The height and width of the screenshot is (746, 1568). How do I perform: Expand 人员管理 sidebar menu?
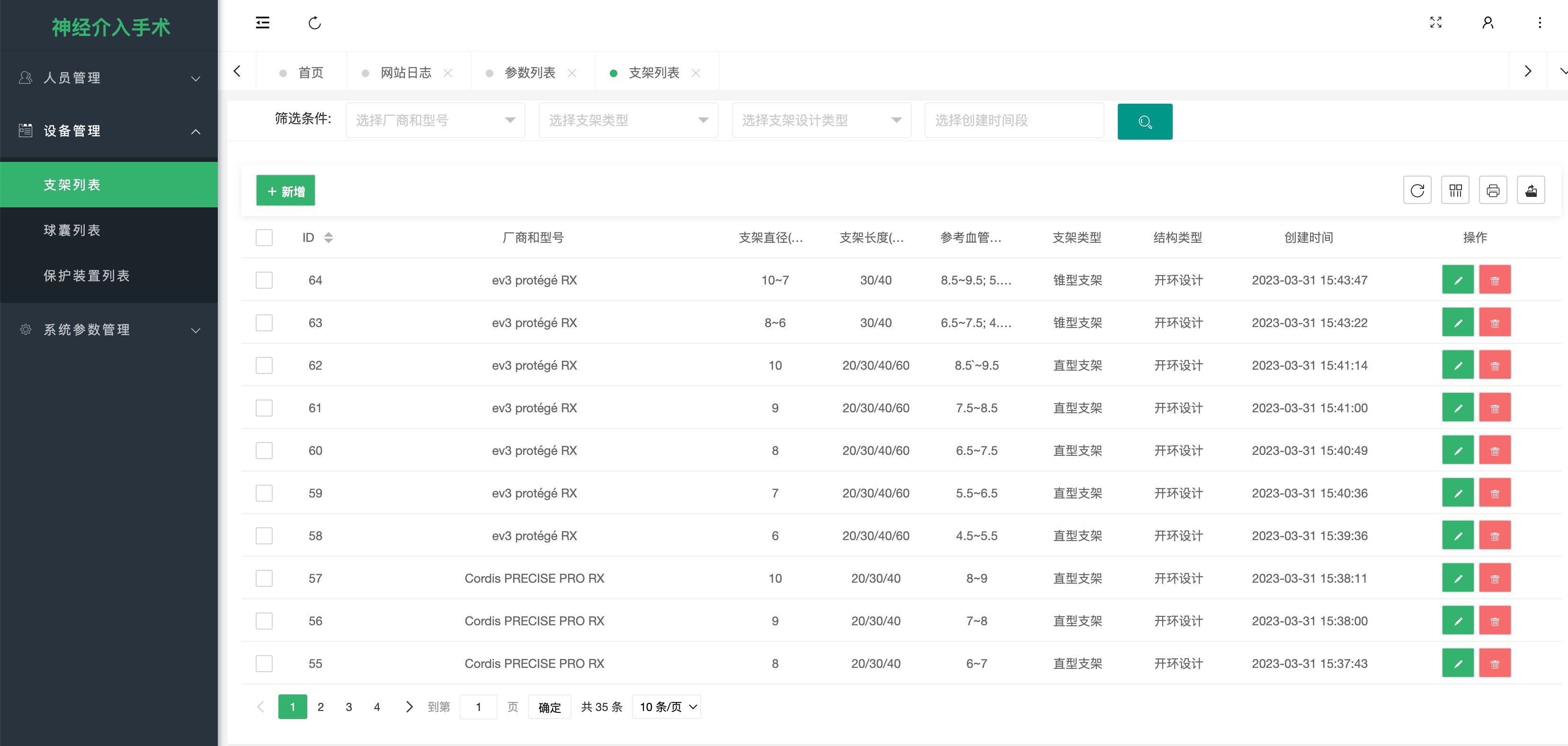coord(109,78)
